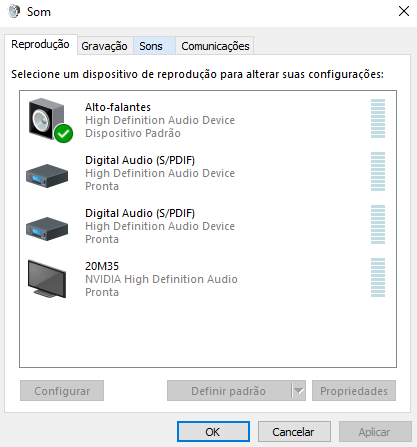Image resolution: width=417 pixels, height=447 pixels.
Task: Click the Propriedades button
Action: (354, 391)
